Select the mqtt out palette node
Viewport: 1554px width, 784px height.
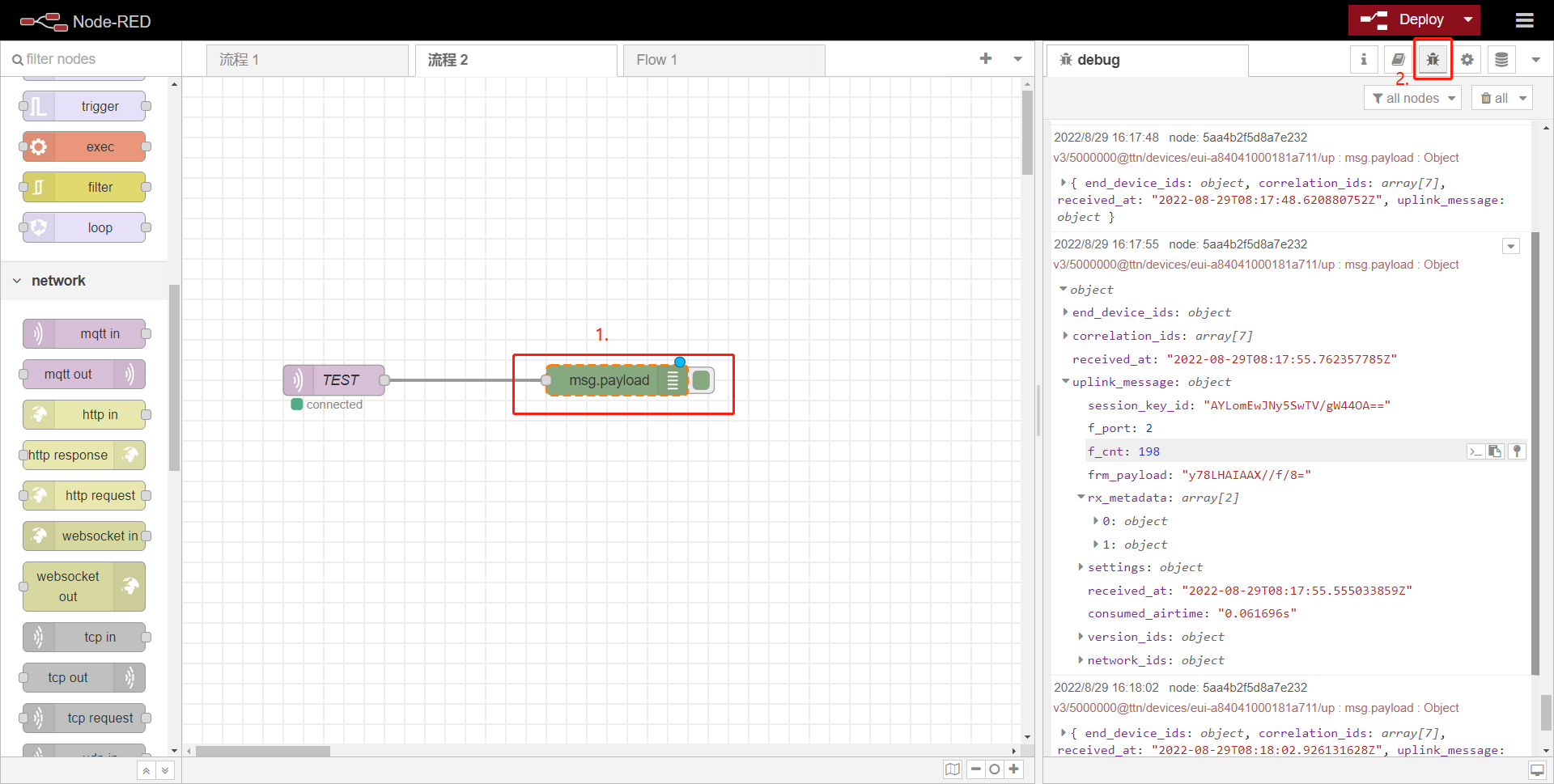pos(84,374)
